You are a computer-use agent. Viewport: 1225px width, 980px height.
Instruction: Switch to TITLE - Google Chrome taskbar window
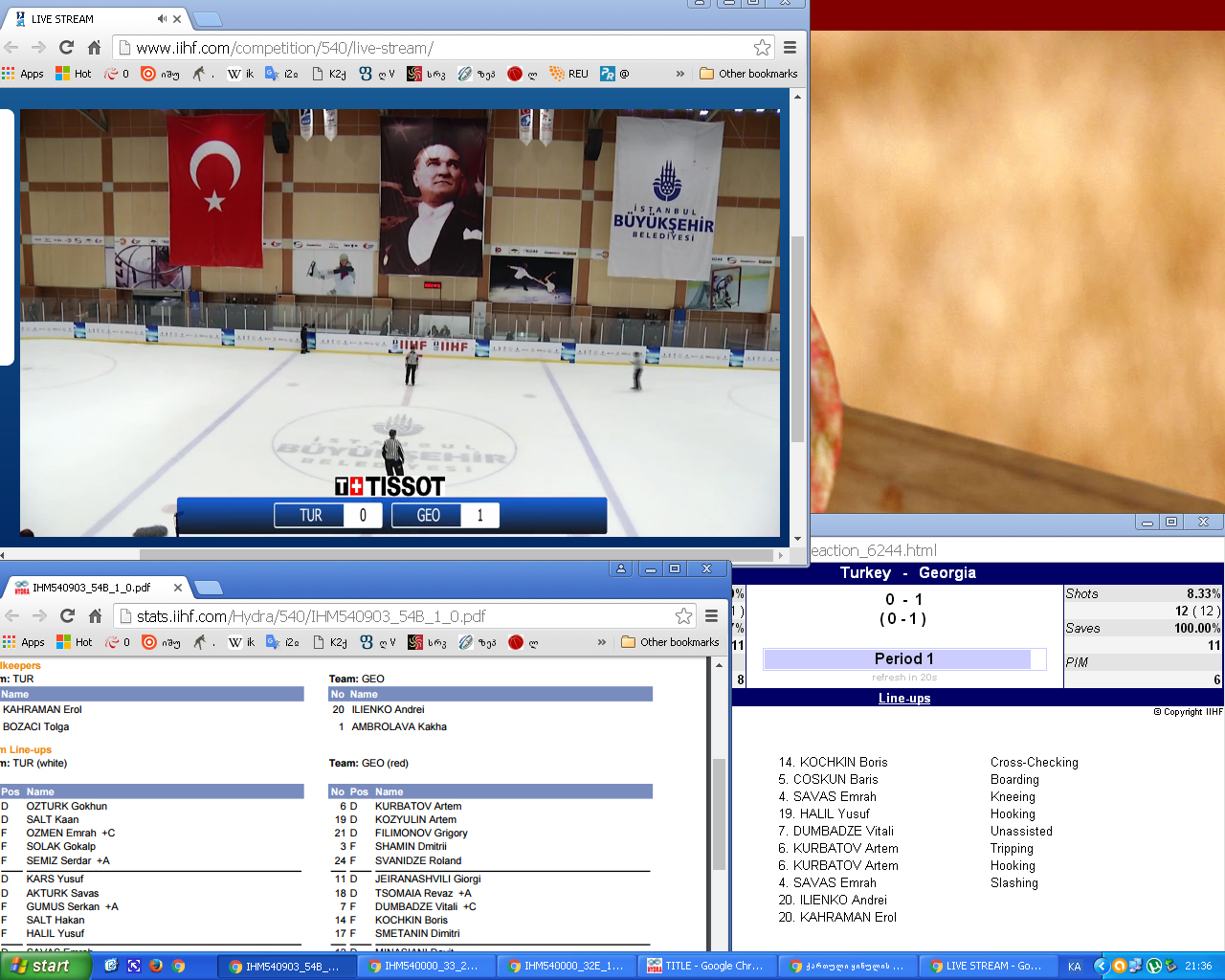[x=705, y=966]
